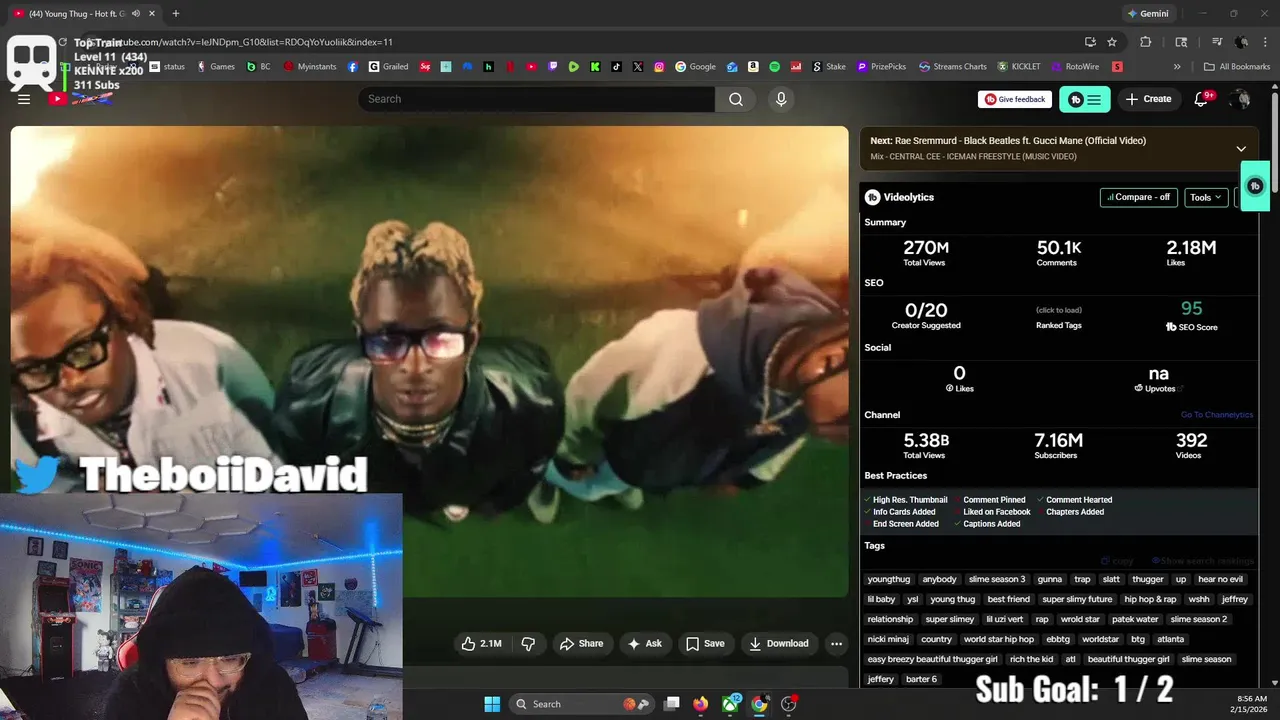
Task: Toggle Compare - off in Videolytics
Action: click(x=1138, y=197)
